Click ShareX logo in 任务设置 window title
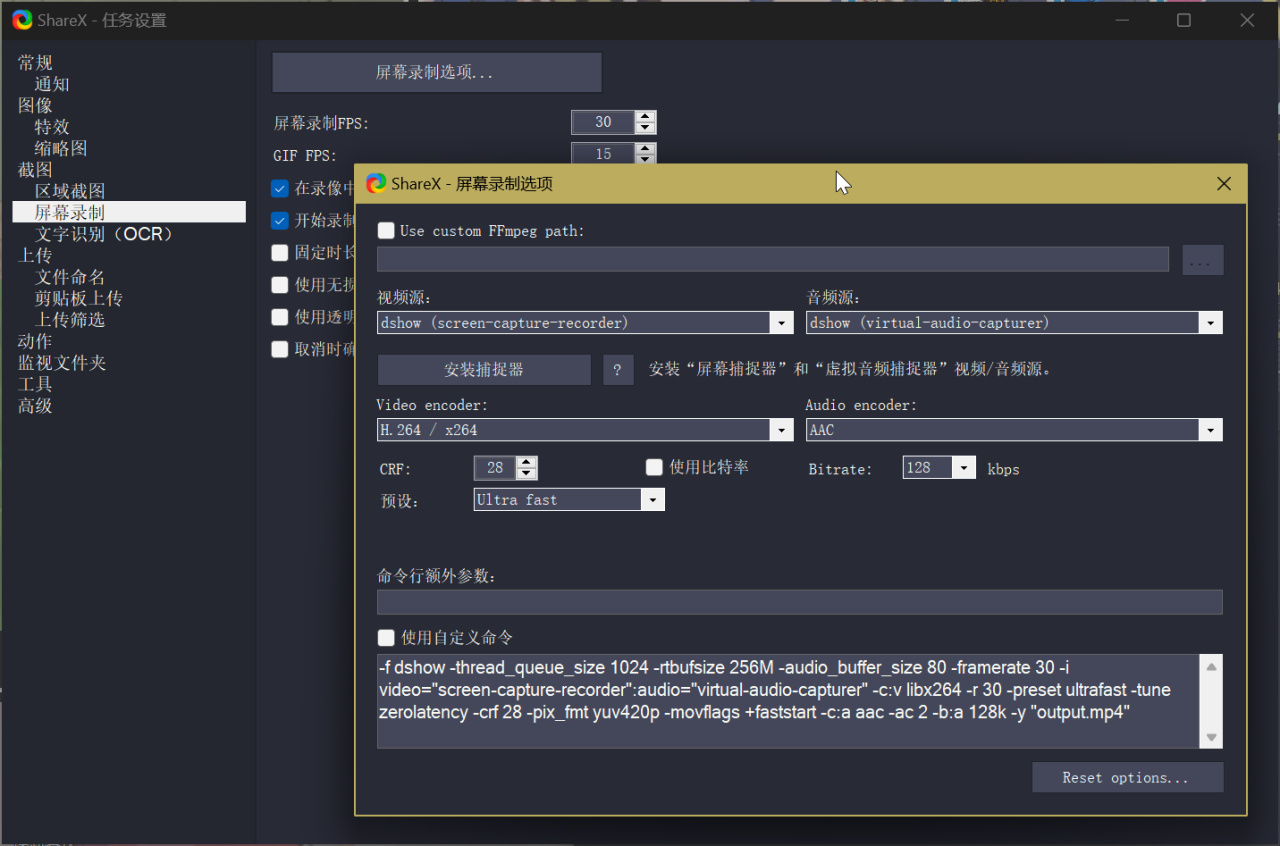The width and height of the screenshot is (1280, 846). click(x=22, y=20)
